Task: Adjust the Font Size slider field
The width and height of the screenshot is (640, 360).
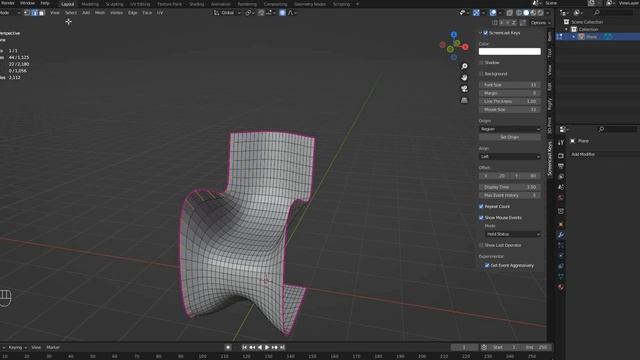Action: tap(509, 85)
